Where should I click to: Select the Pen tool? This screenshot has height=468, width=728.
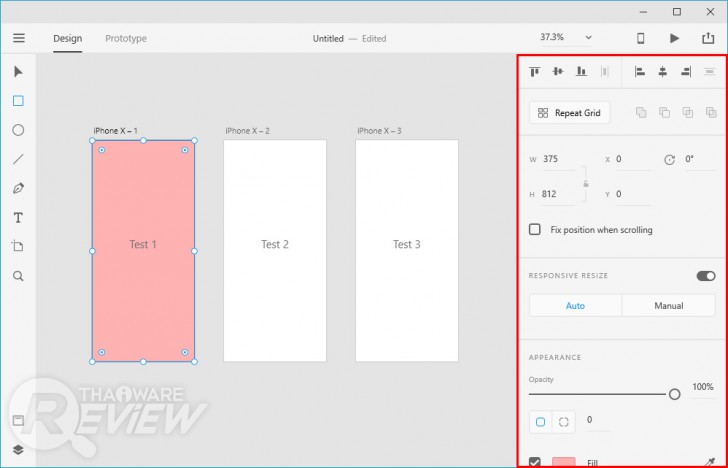point(18,188)
